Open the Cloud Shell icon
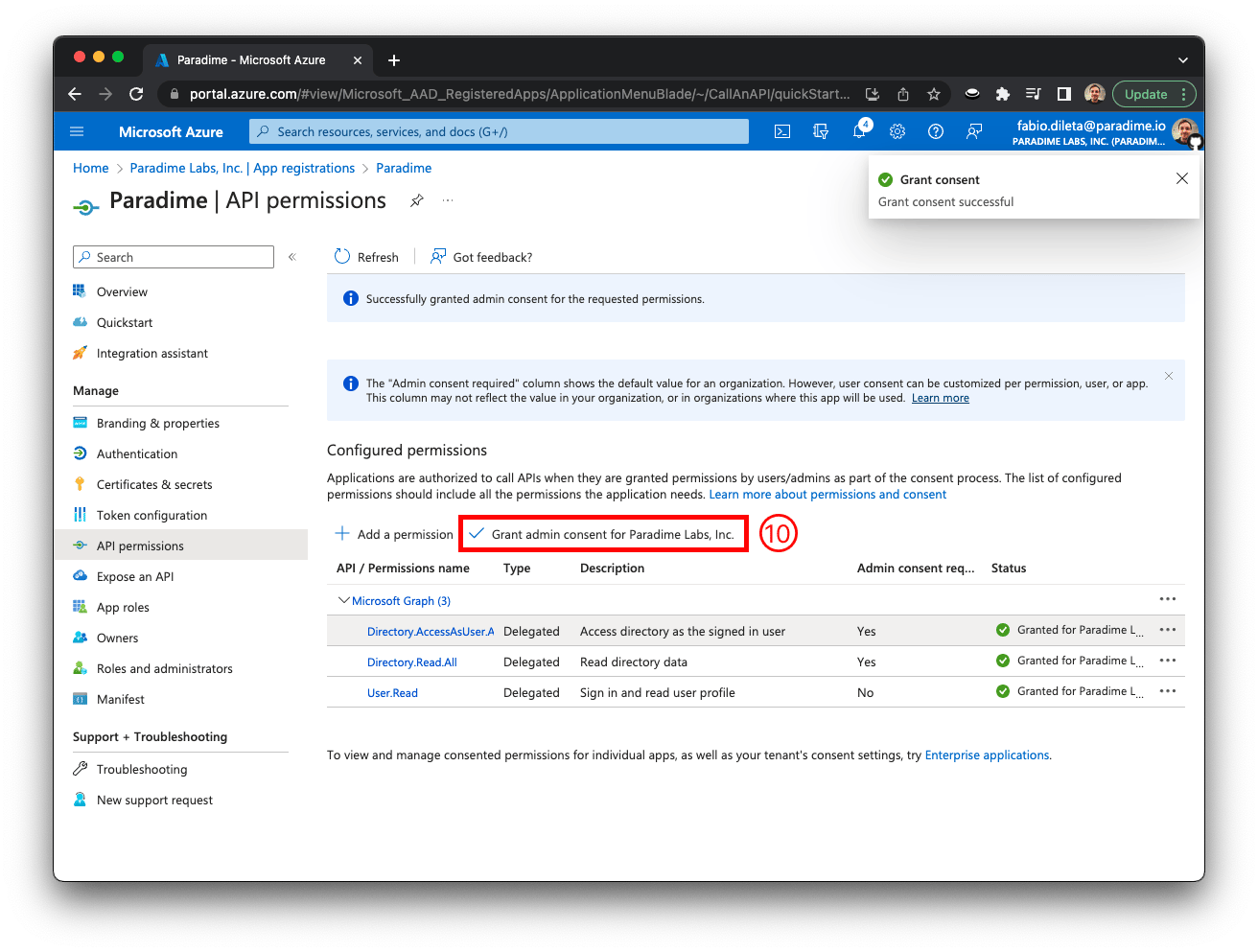 (x=782, y=131)
